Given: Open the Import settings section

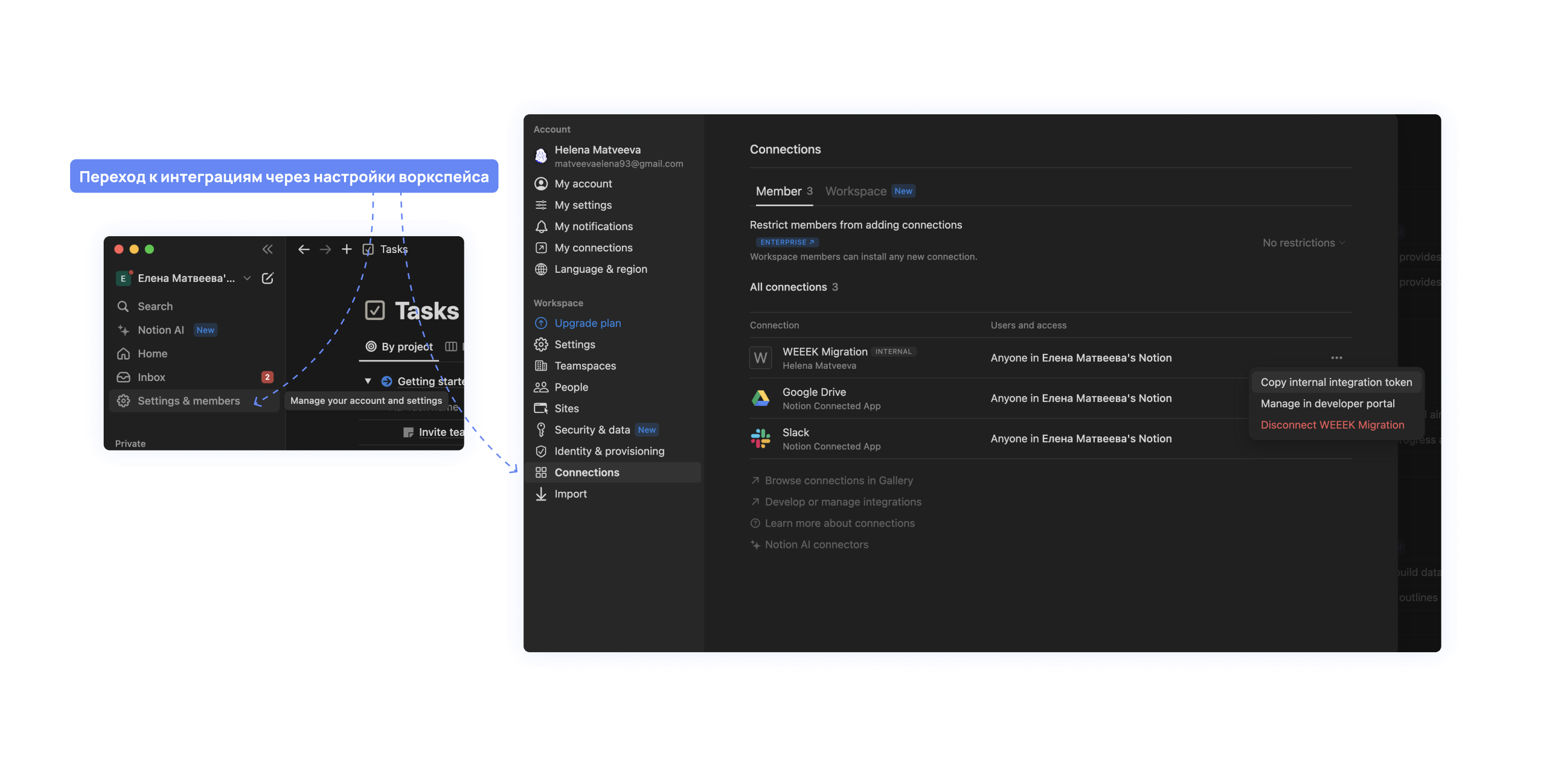Looking at the screenshot, I should pos(571,494).
